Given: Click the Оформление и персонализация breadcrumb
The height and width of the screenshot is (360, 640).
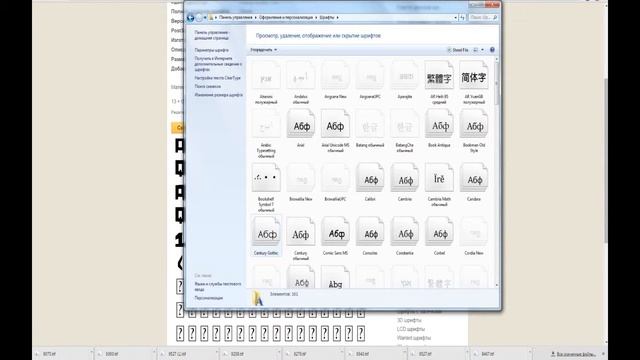Looking at the screenshot, I should coord(286,18).
